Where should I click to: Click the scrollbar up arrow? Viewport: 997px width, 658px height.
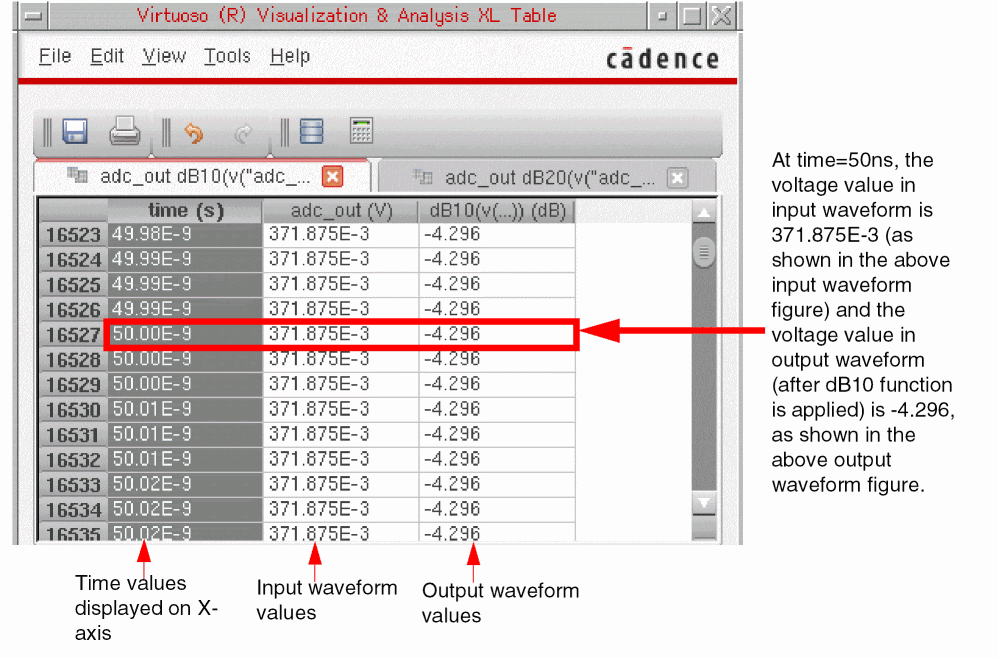tap(704, 213)
